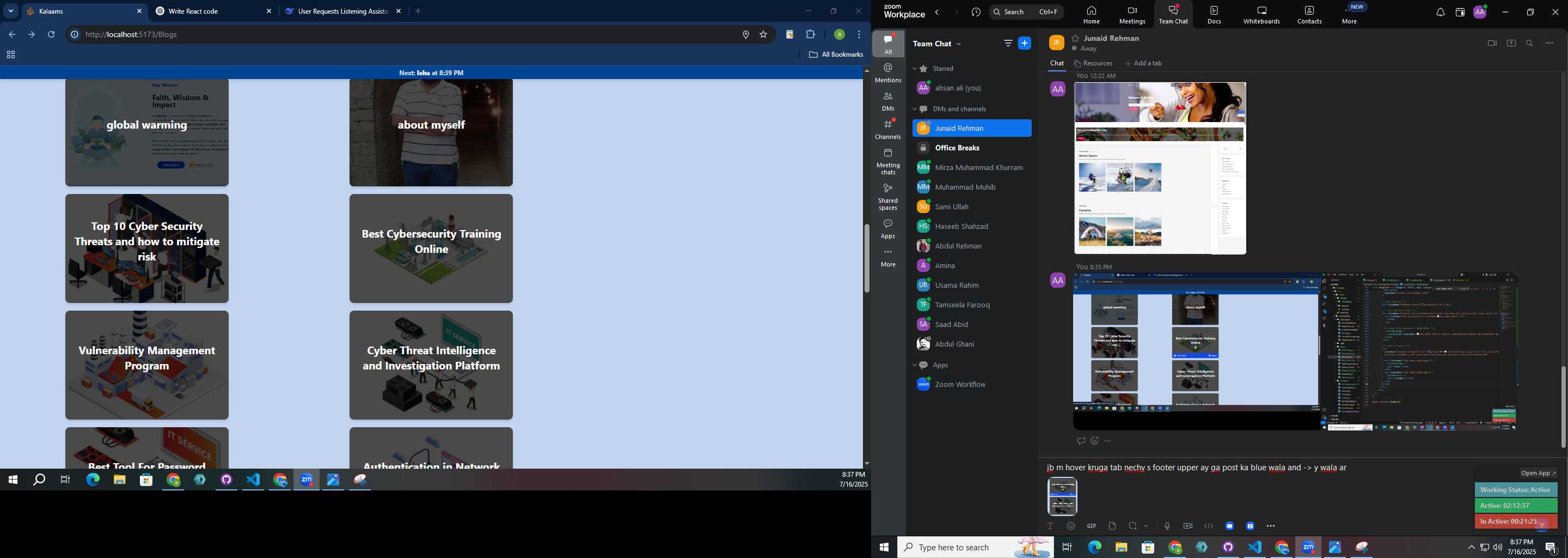Viewport: 1568px width, 558px height.
Task: Open Zoom Workflow app chat
Action: (971, 384)
